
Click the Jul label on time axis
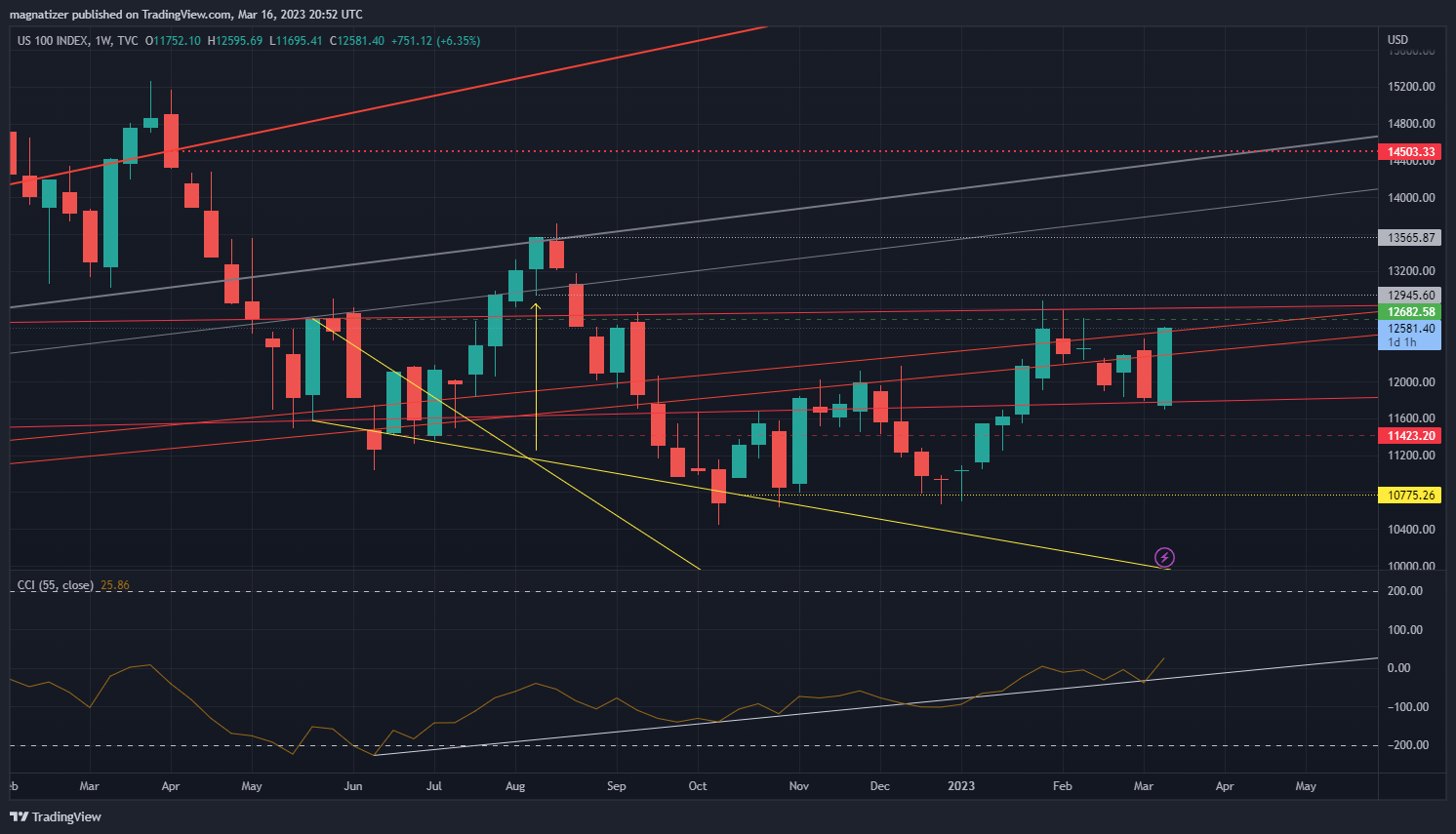[434, 786]
